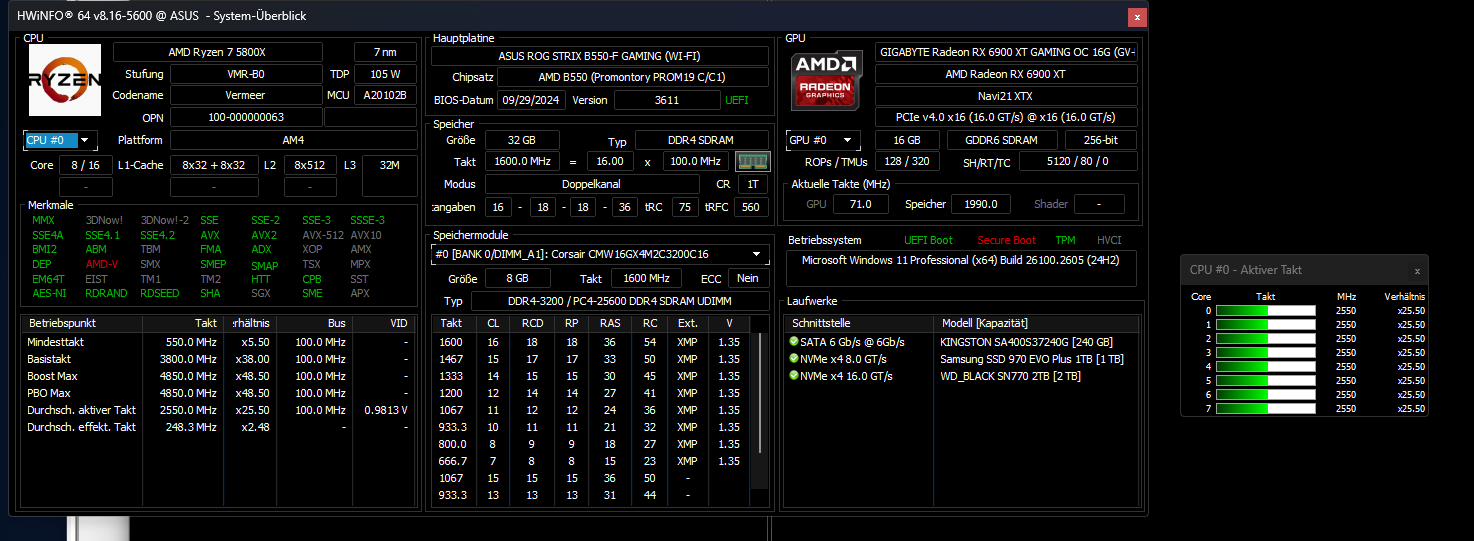Screen dimensions: 1474x541
Task: Click the Speicher clock 1990.0 value
Action: click(980, 204)
